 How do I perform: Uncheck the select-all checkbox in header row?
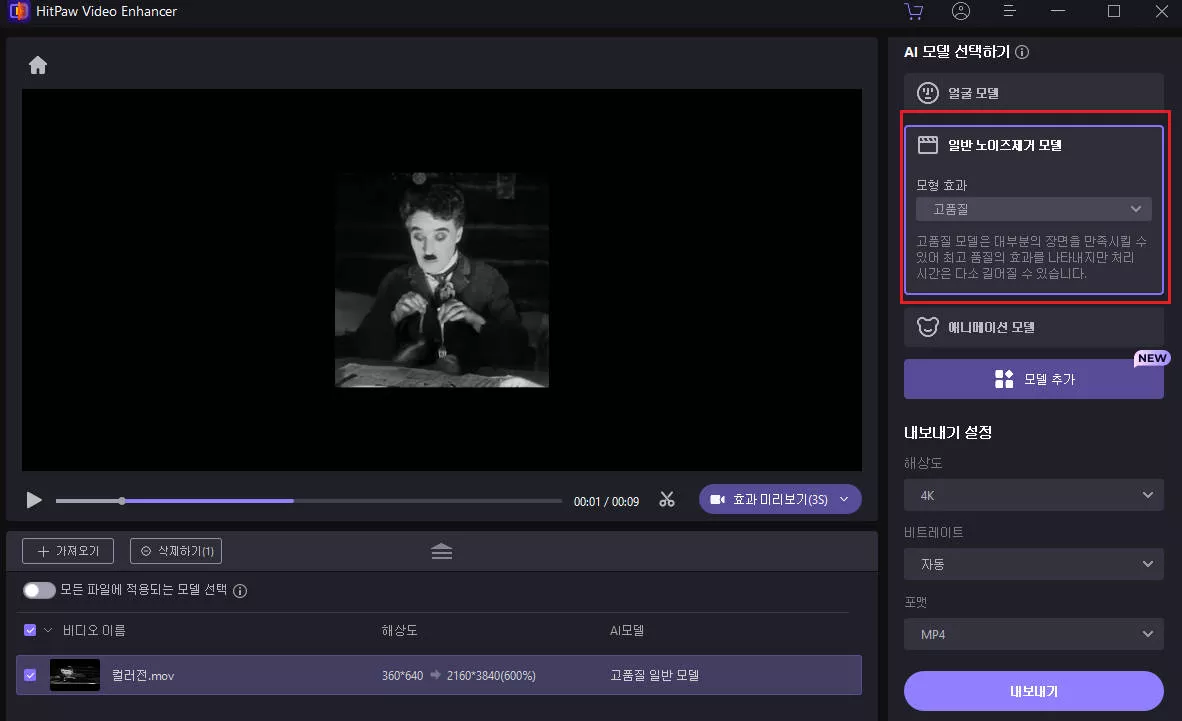[x=30, y=631]
